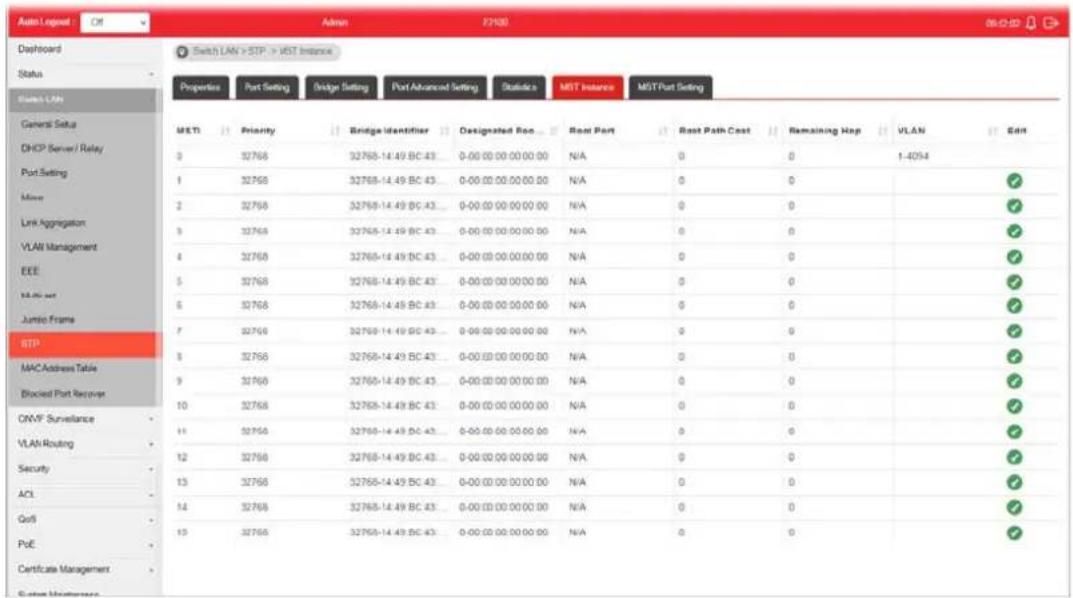The width and height of the screenshot is (1073, 598).
Task: Edit MST instance 1
Action: pos(1014,181)
